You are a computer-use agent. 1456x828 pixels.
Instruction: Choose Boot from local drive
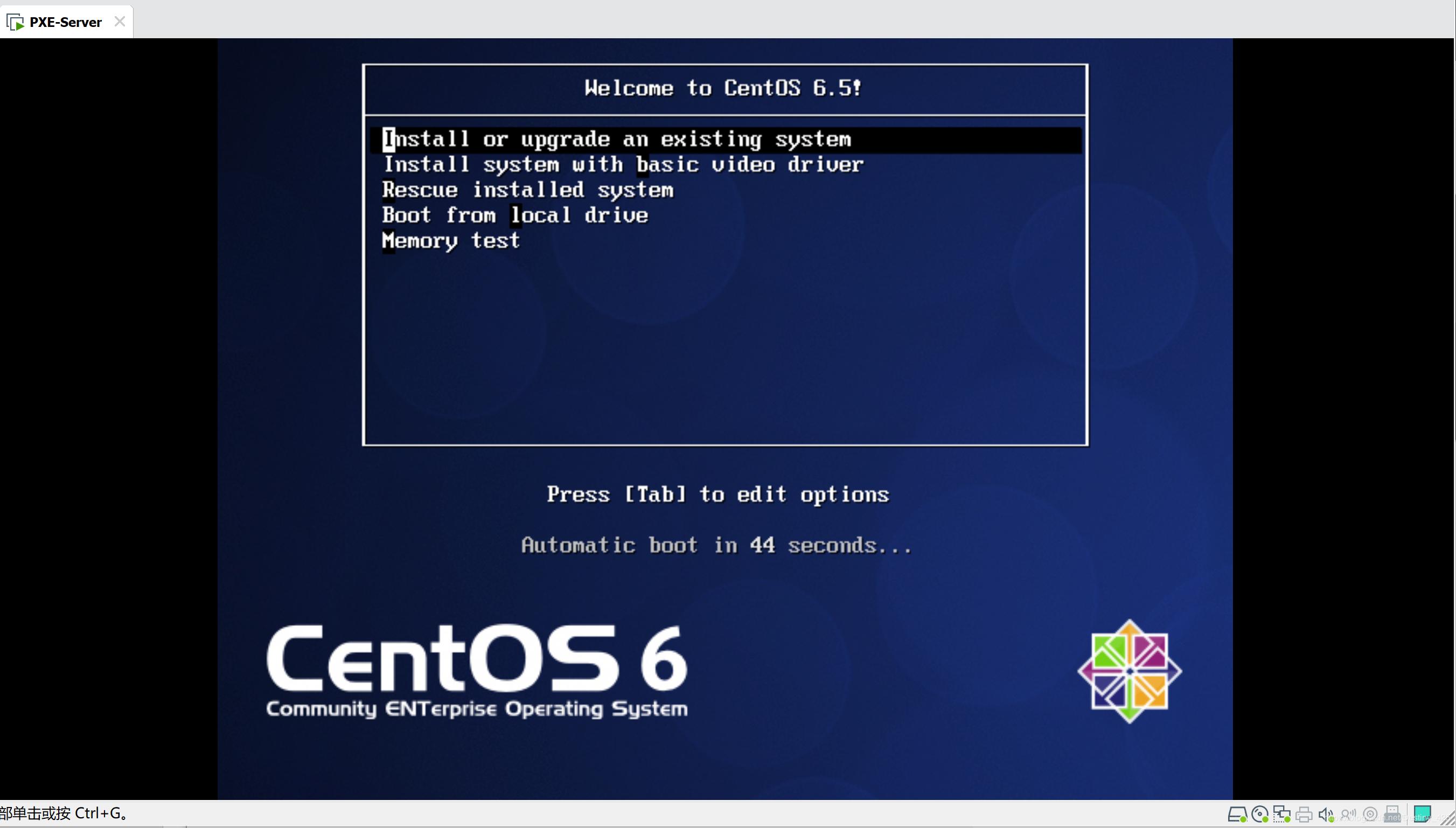point(514,214)
